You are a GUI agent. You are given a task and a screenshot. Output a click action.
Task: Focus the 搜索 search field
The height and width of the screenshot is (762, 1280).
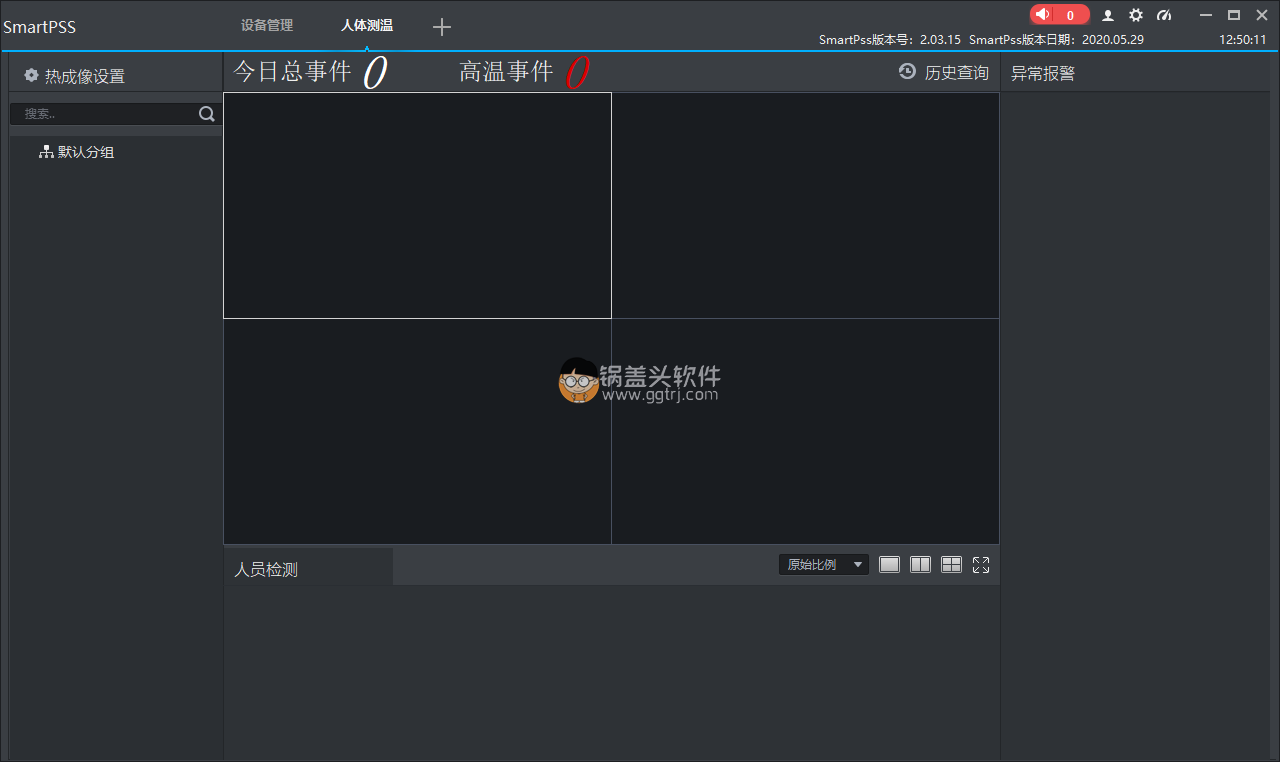(103, 114)
